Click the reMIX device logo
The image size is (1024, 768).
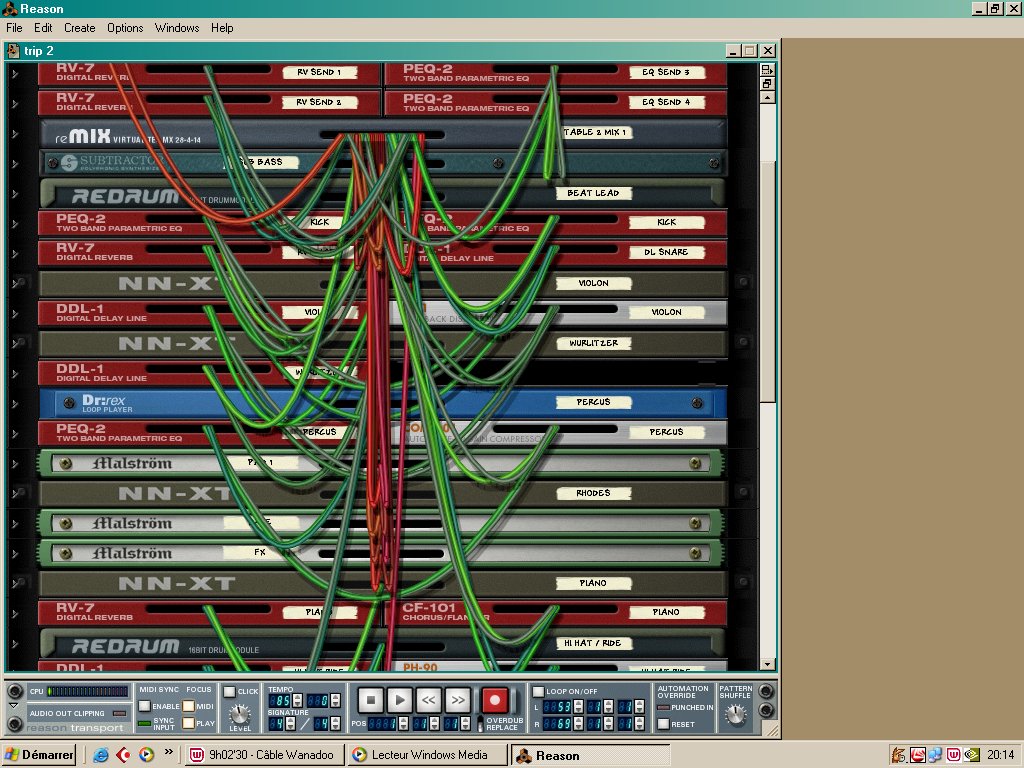pos(83,136)
